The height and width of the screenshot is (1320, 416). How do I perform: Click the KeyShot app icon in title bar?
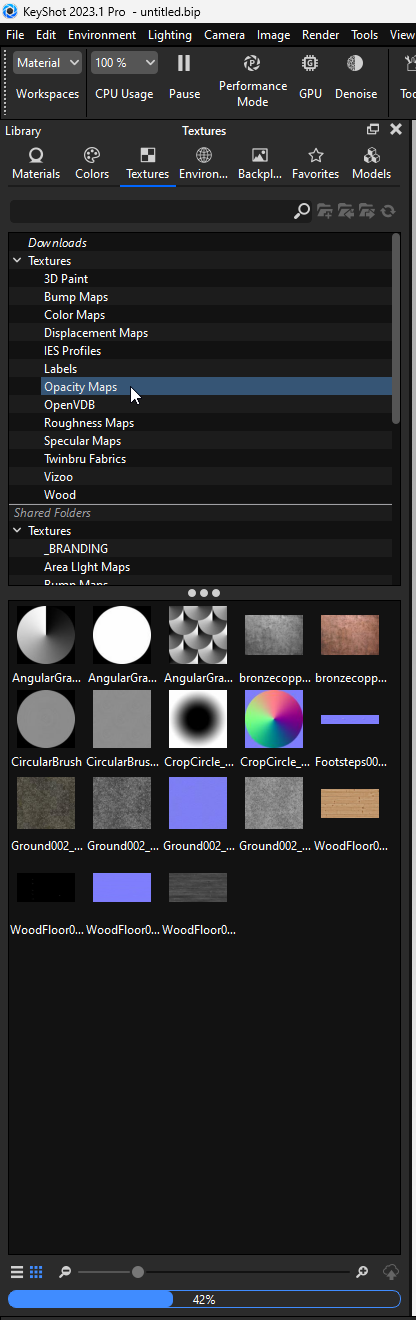(10, 11)
